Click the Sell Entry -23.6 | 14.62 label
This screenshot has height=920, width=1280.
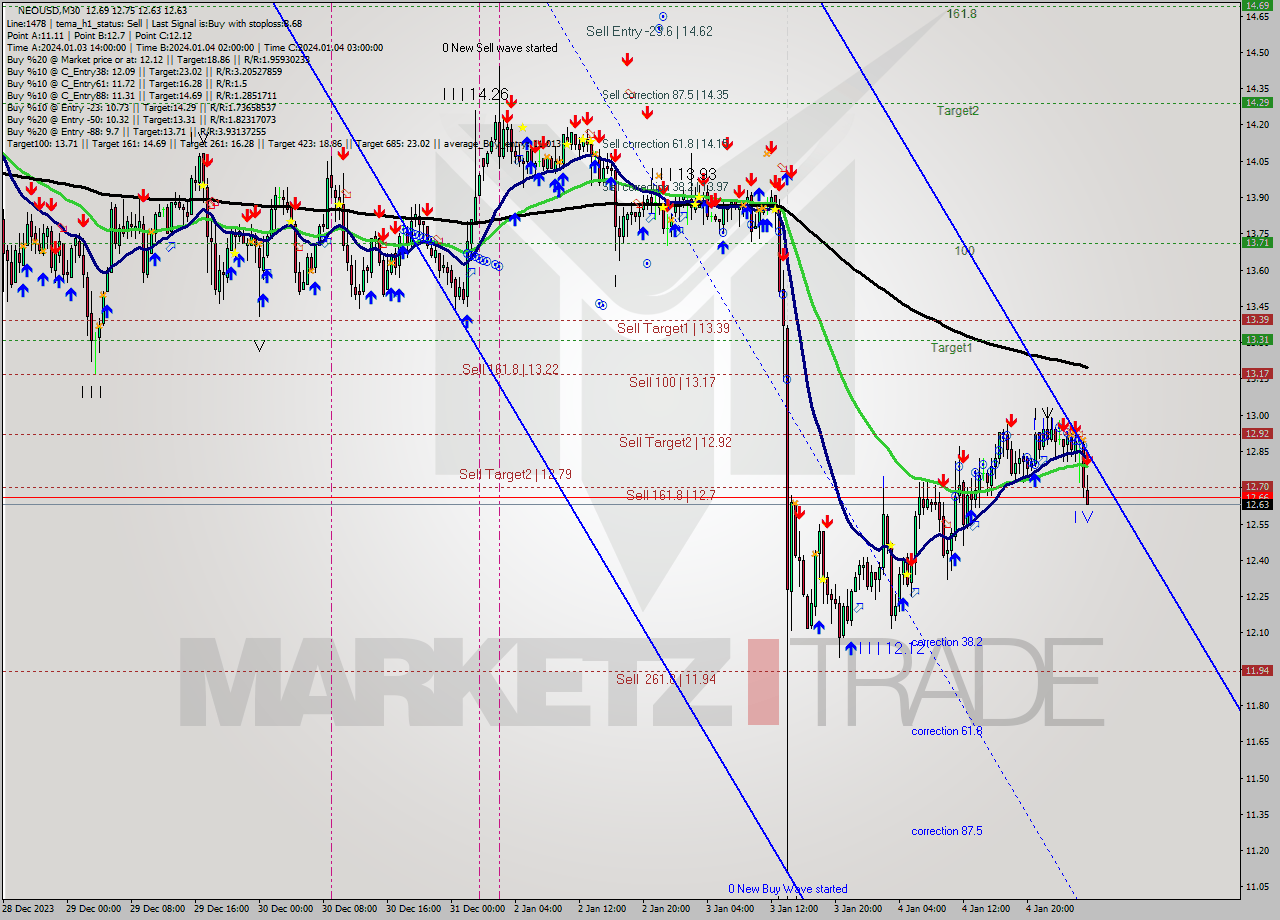649,32
